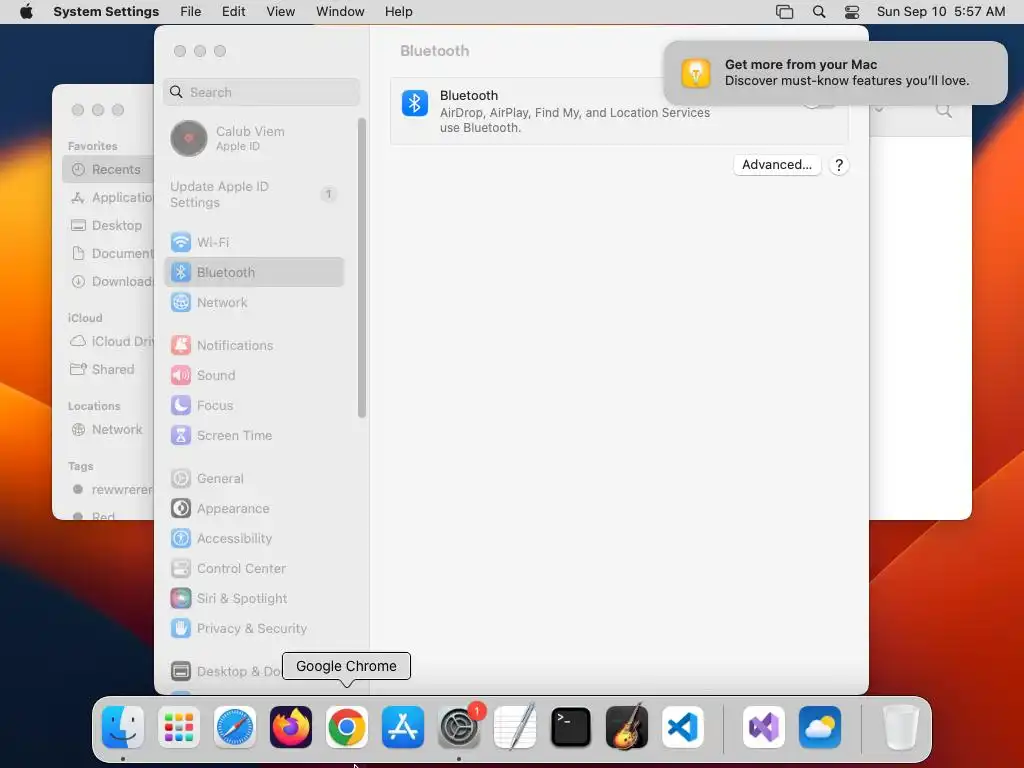Open Wi-Fi settings in sidebar
This screenshot has width=1024, height=768.
click(x=254, y=242)
